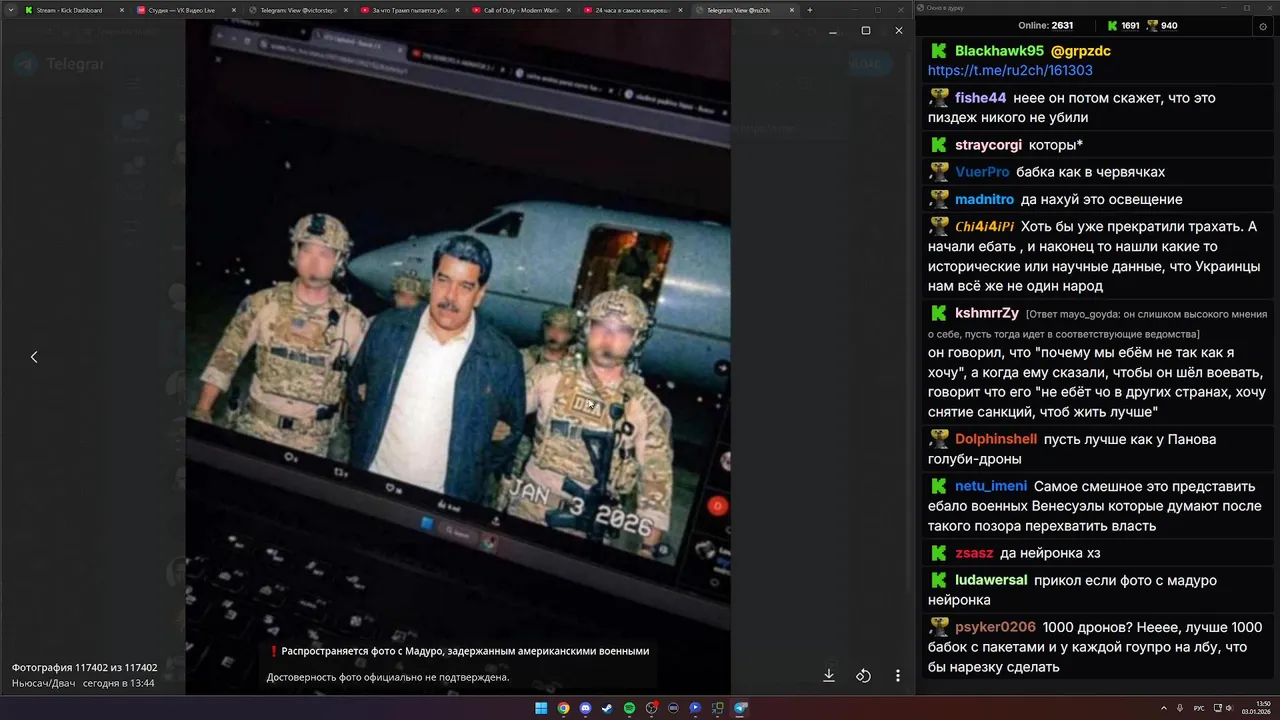The image size is (1280, 720).
Task: Switch to the '24 часа в самом' YouTube tab
Action: pyautogui.click(x=634, y=10)
